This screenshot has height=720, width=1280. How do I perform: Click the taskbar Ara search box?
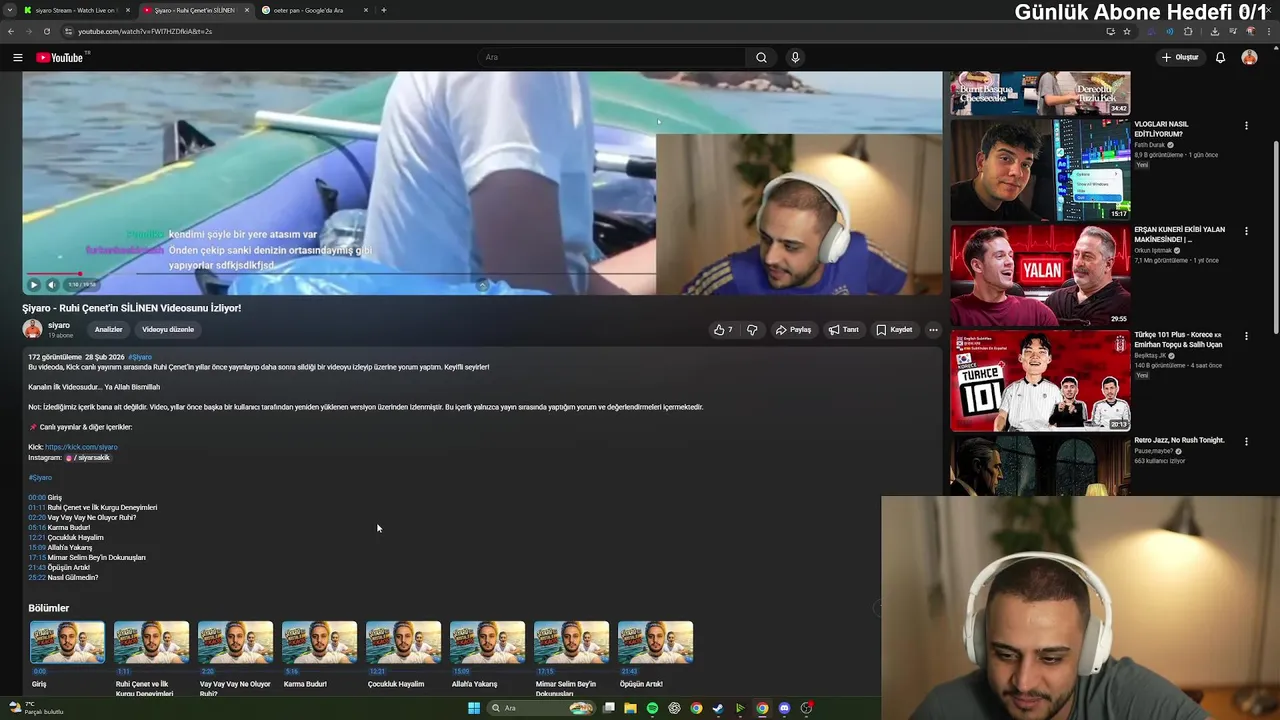540,708
